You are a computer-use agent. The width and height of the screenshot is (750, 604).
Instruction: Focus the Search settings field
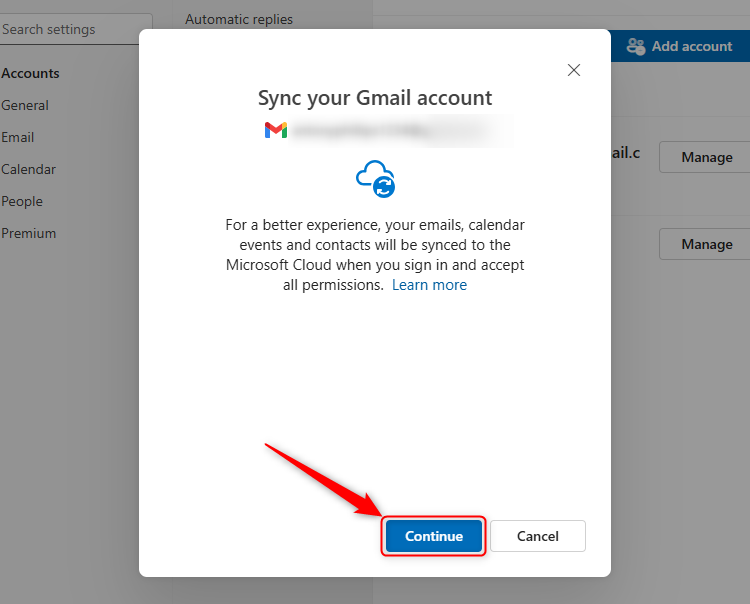click(x=76, y=29)
